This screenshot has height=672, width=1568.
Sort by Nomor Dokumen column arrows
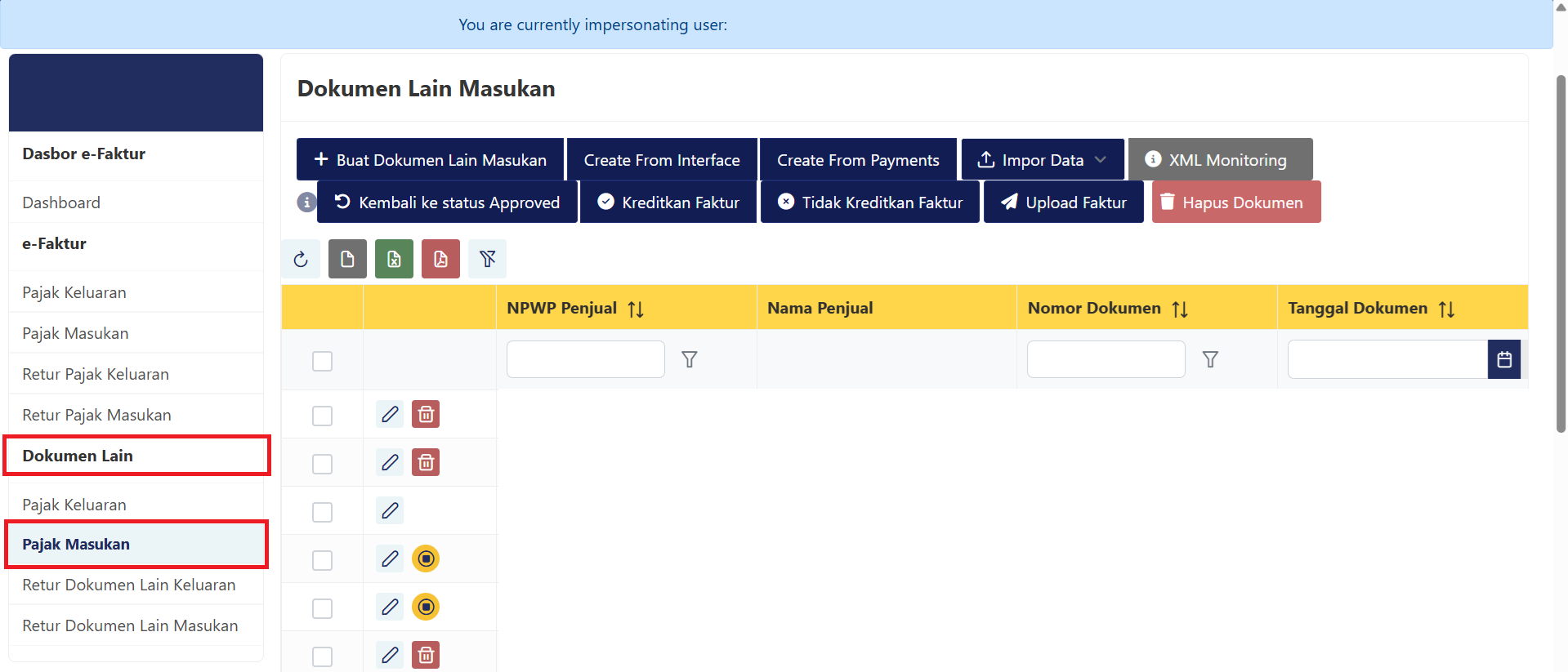click(1179, 309)
